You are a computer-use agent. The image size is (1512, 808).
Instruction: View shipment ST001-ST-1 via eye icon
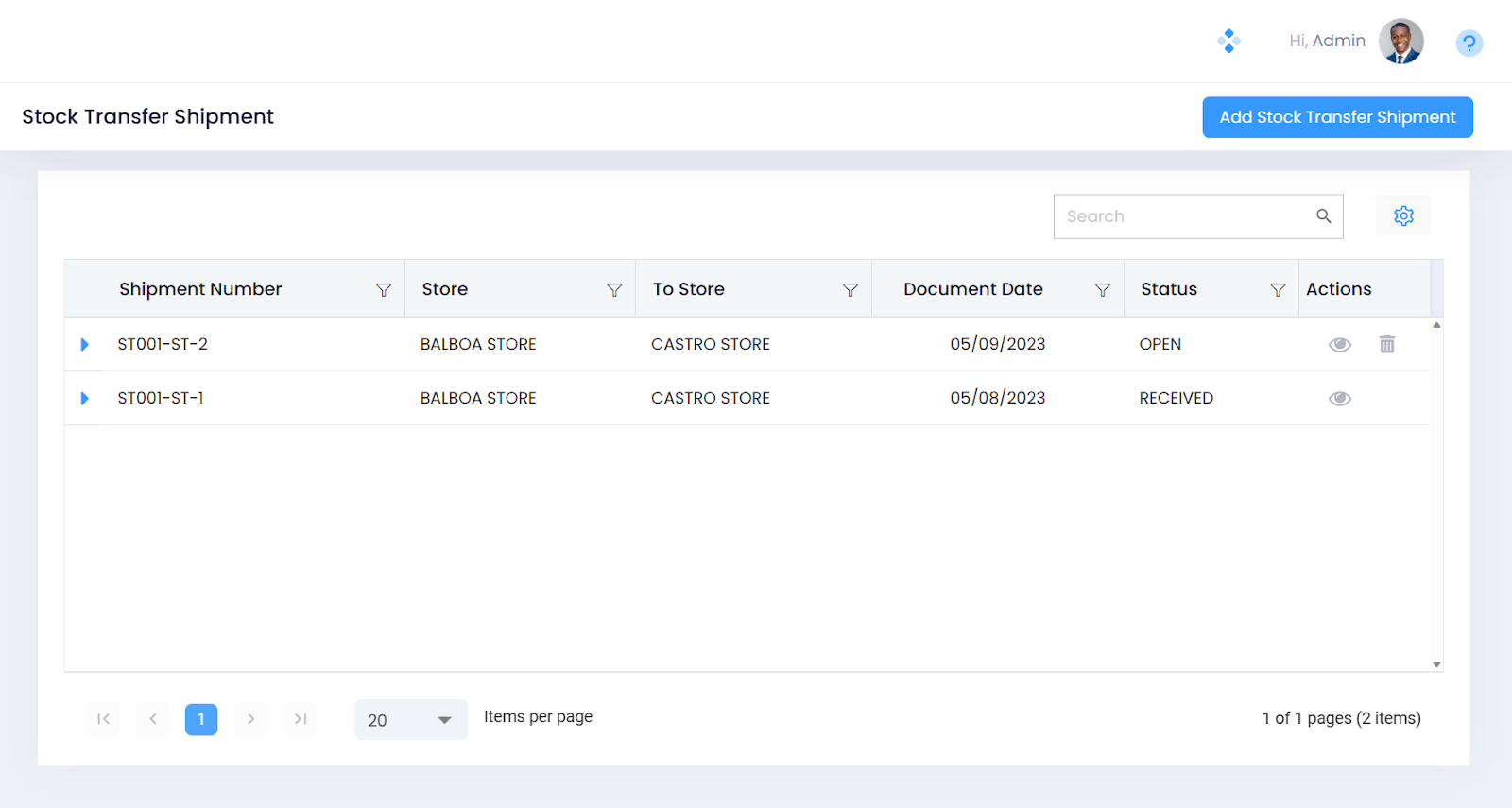(1339, 399)
